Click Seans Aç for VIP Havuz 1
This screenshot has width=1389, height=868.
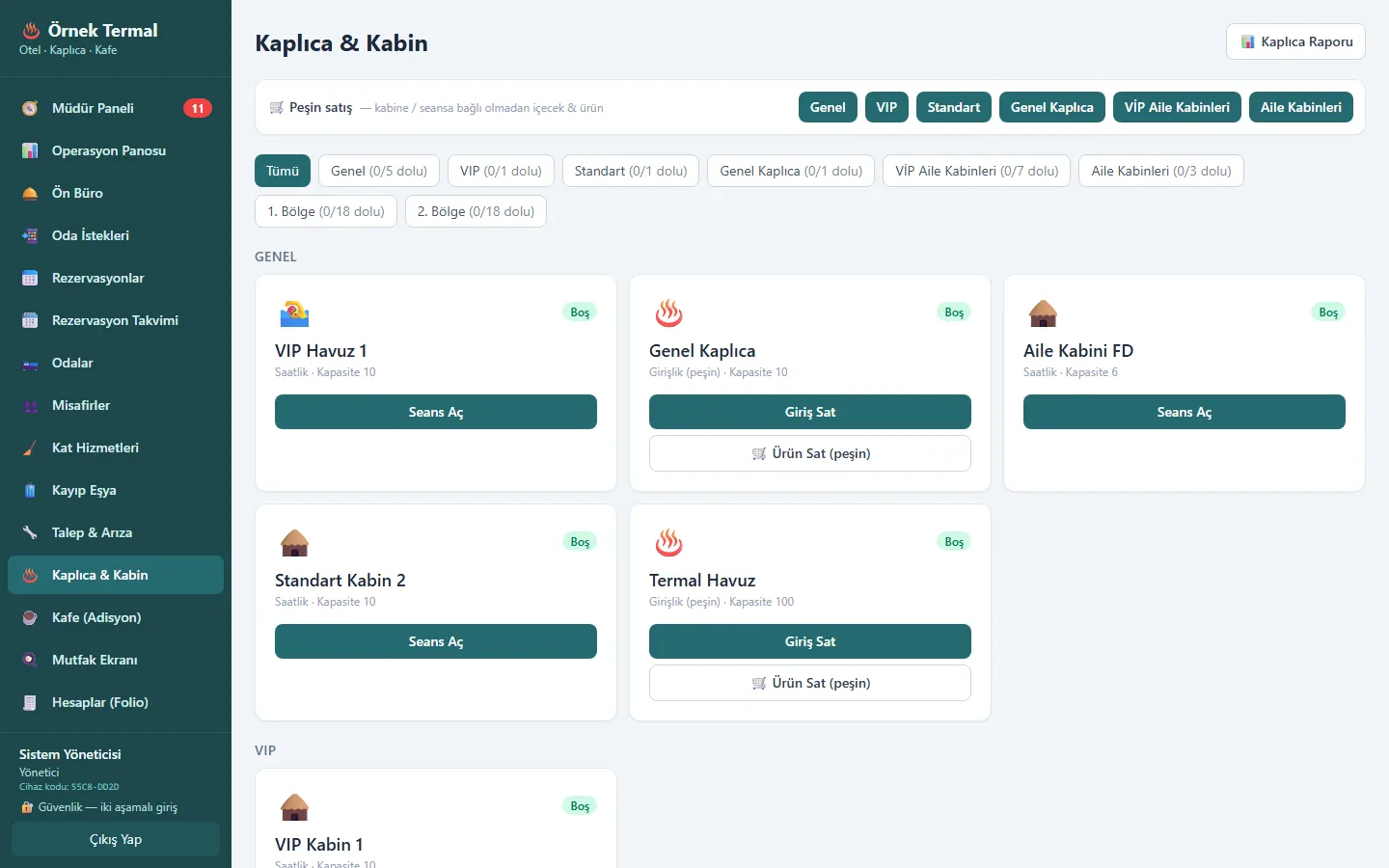[x=436, y=412]
